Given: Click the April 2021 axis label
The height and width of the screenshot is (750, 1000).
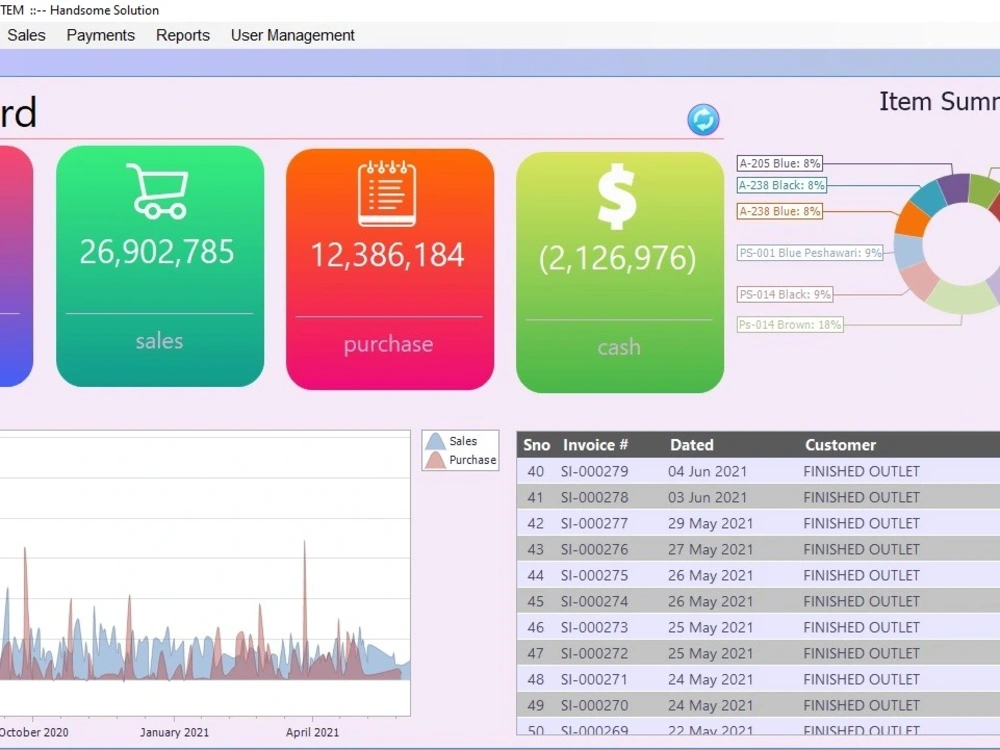Looking at the screenshot, I should (312, 732).
